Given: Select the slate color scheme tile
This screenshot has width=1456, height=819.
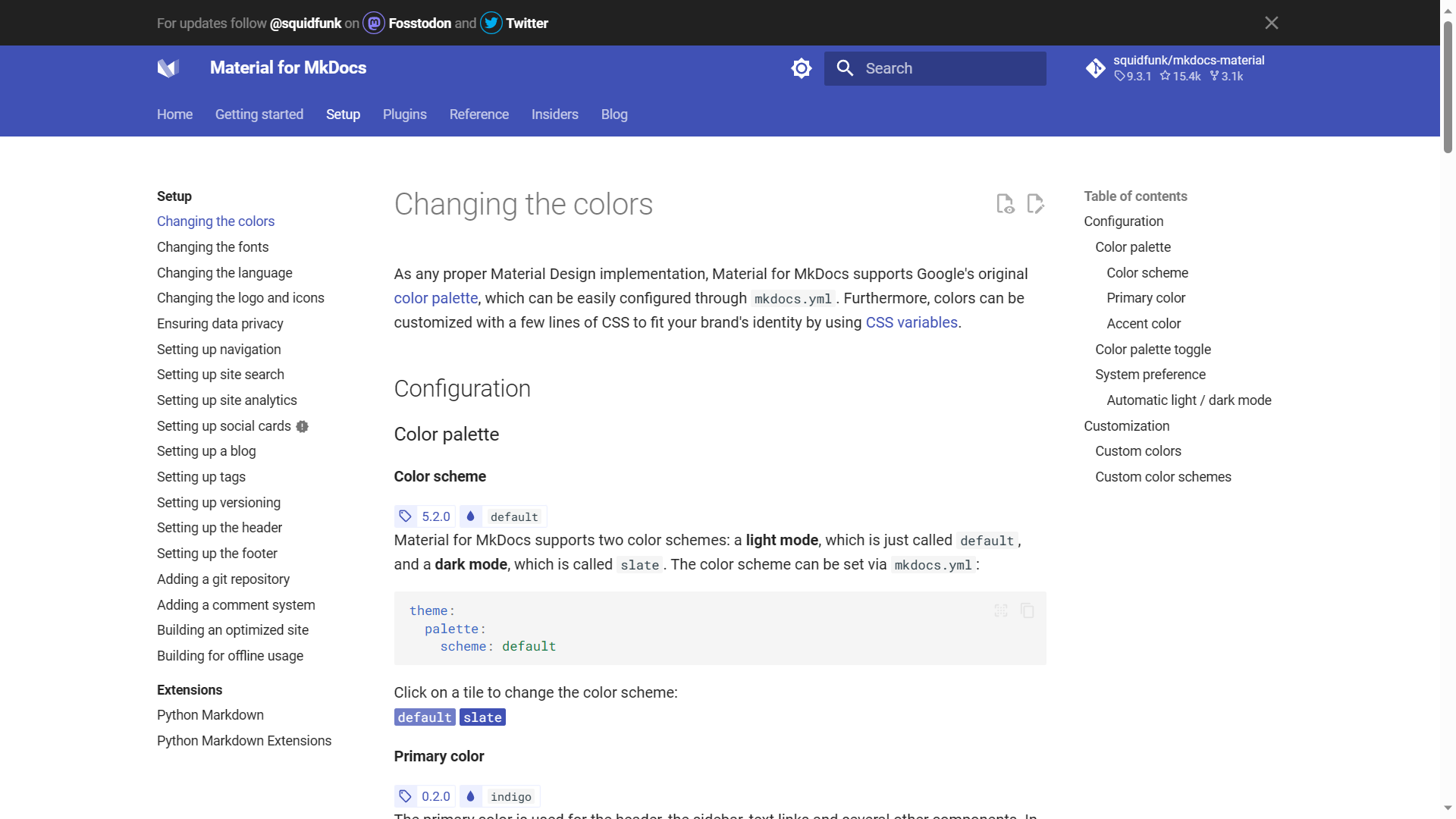Looking at the screenshot, I should click(482, 717).
